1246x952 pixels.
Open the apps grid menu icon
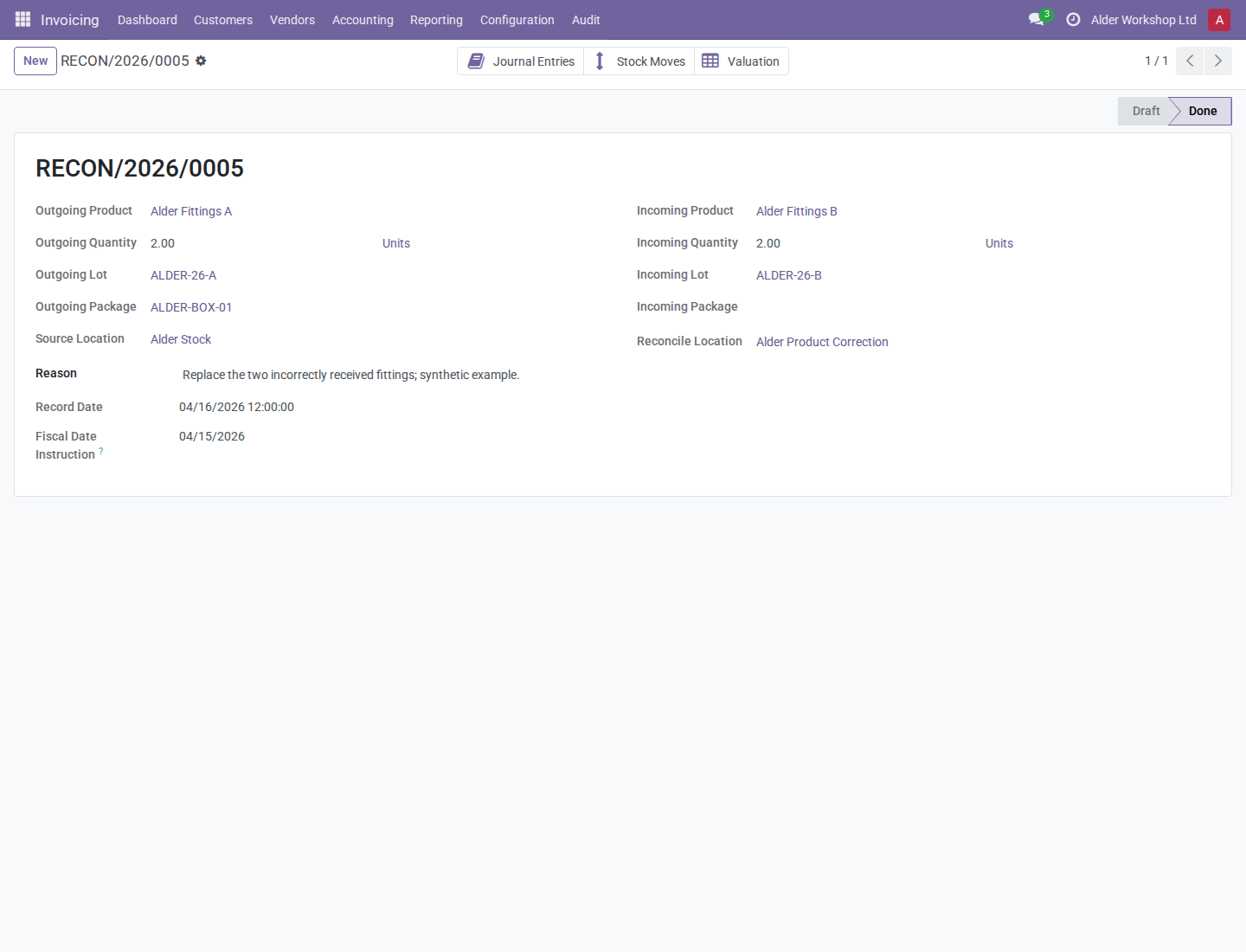[x=22, y=19]
